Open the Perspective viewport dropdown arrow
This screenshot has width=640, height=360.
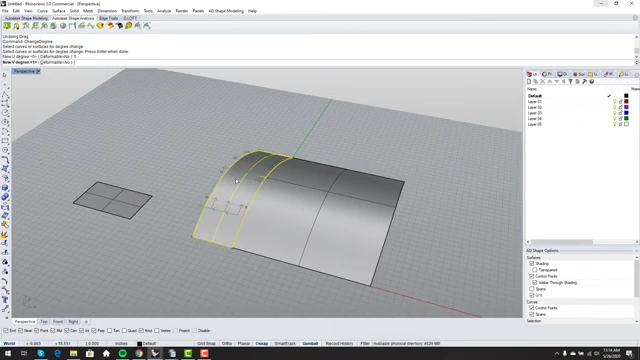tap(38, 71)
